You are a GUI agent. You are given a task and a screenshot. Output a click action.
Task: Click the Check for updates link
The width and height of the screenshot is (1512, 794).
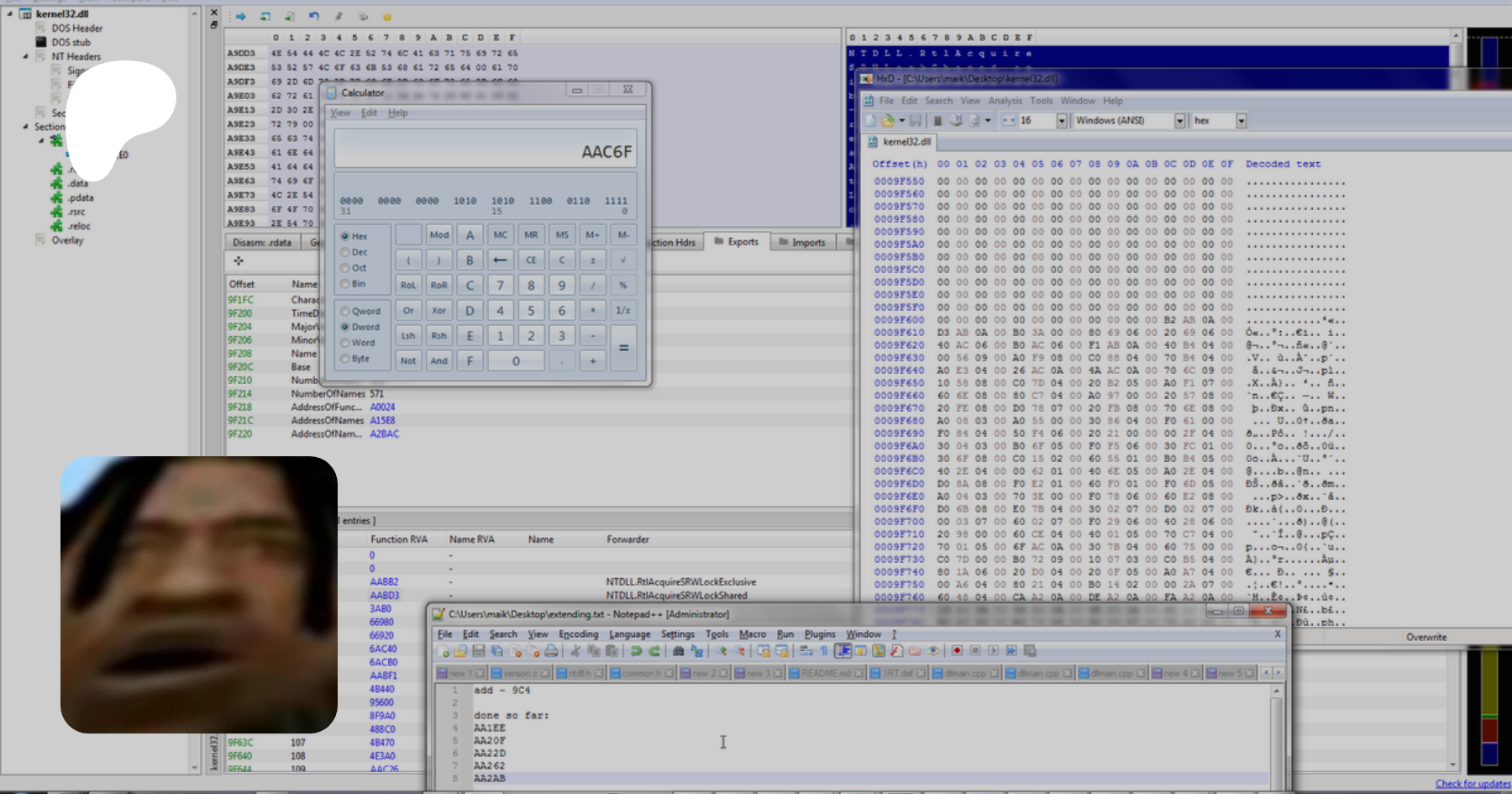[x=1472, y=784]
